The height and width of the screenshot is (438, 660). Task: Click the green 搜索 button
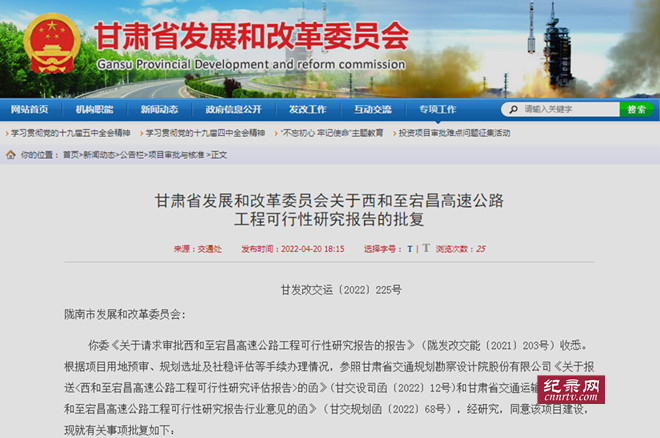click(x=636, y=109)
